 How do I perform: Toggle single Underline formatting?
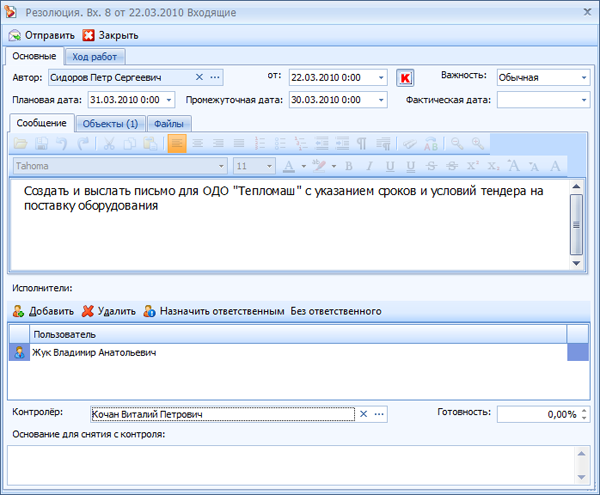click(x=390, y=166)
